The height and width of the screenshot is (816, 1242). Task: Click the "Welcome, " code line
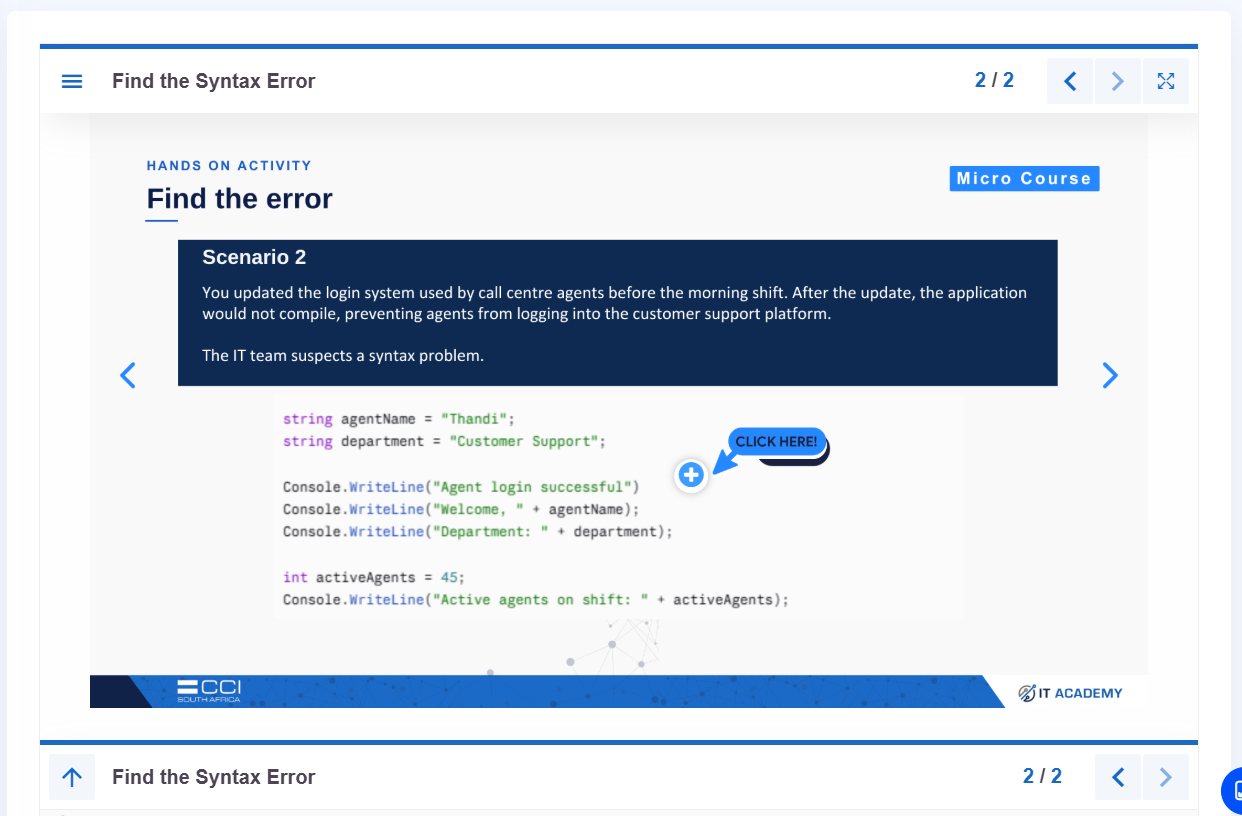pos(461,509)
